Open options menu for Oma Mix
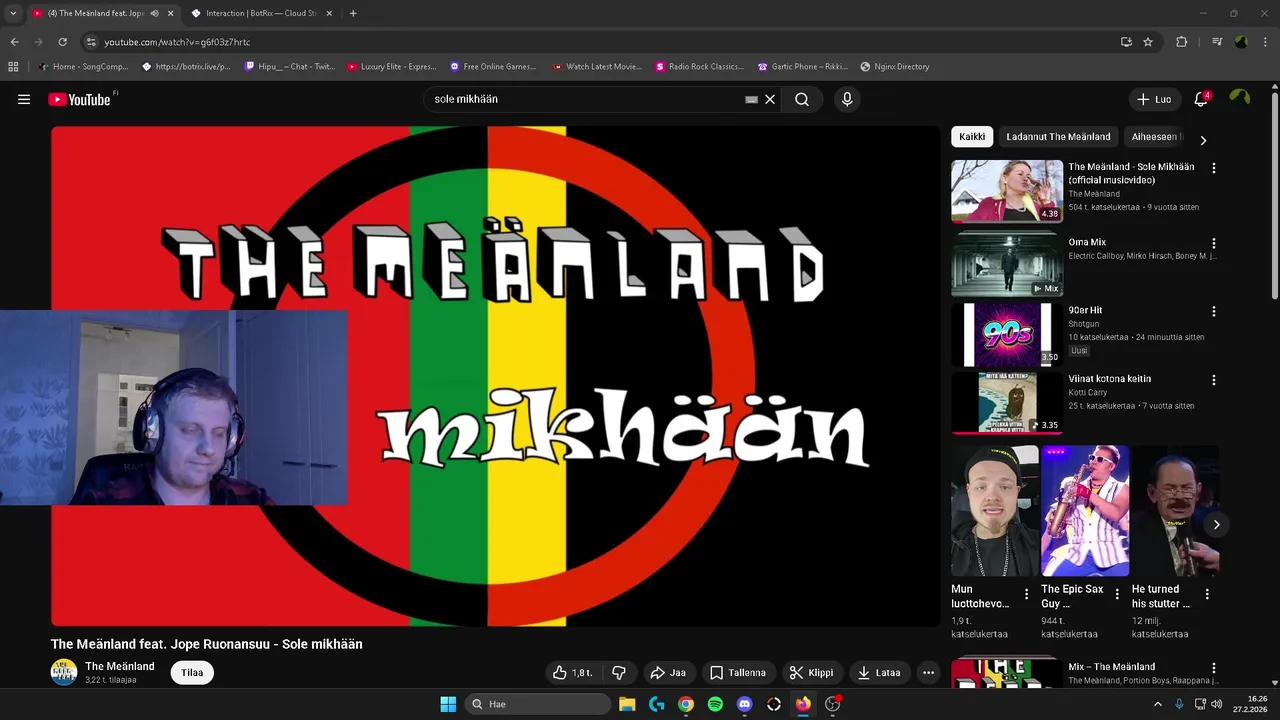Screen dimensions: 1280x720 (x=1214, y=243)
